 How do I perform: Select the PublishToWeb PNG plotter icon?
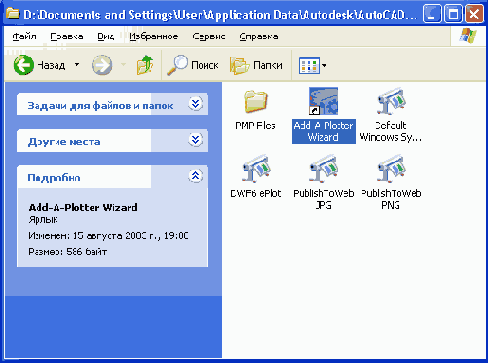tap(391, 168)
